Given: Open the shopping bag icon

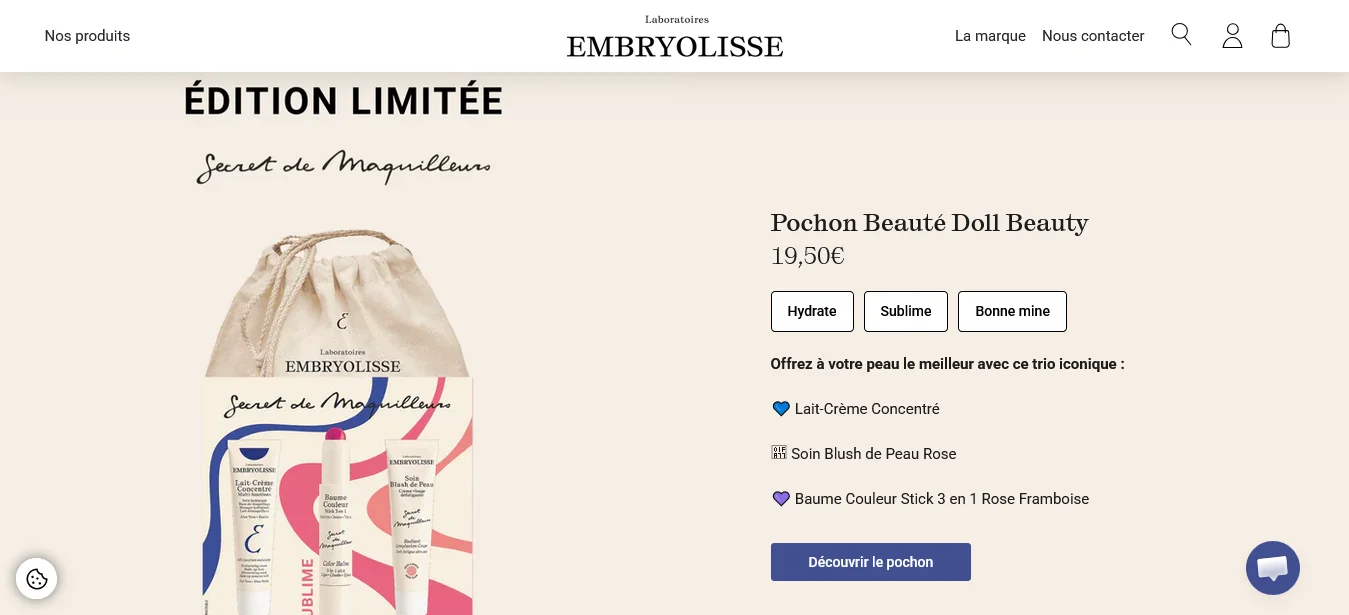Looking at the screenshot, I should click(1280, 35).
